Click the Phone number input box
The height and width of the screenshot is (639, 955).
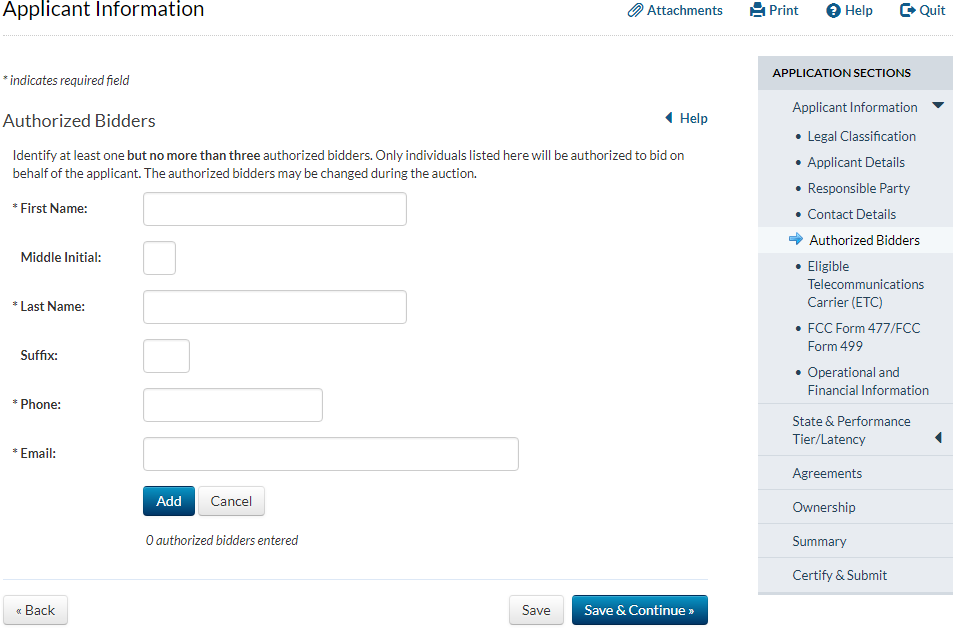point(233,405)
